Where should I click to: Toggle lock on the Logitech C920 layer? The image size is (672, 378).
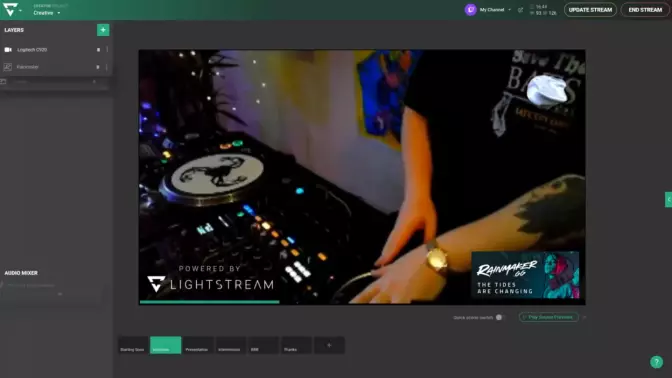(98, 50)
